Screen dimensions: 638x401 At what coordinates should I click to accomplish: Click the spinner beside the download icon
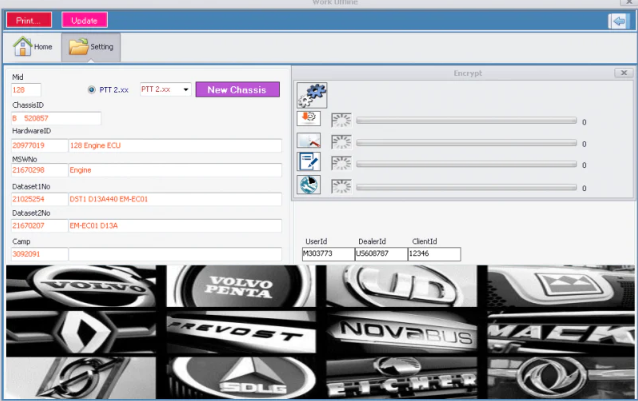(x=341, y=120)
